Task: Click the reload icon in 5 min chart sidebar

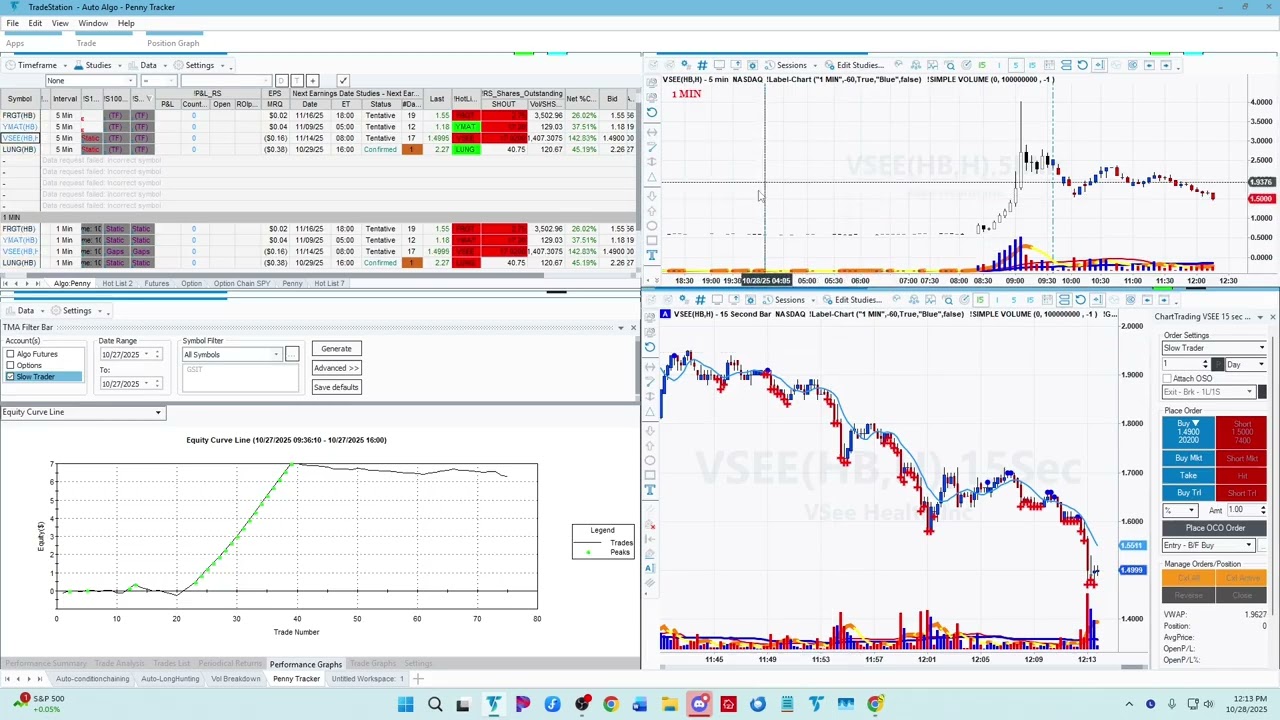Action: 652,112
